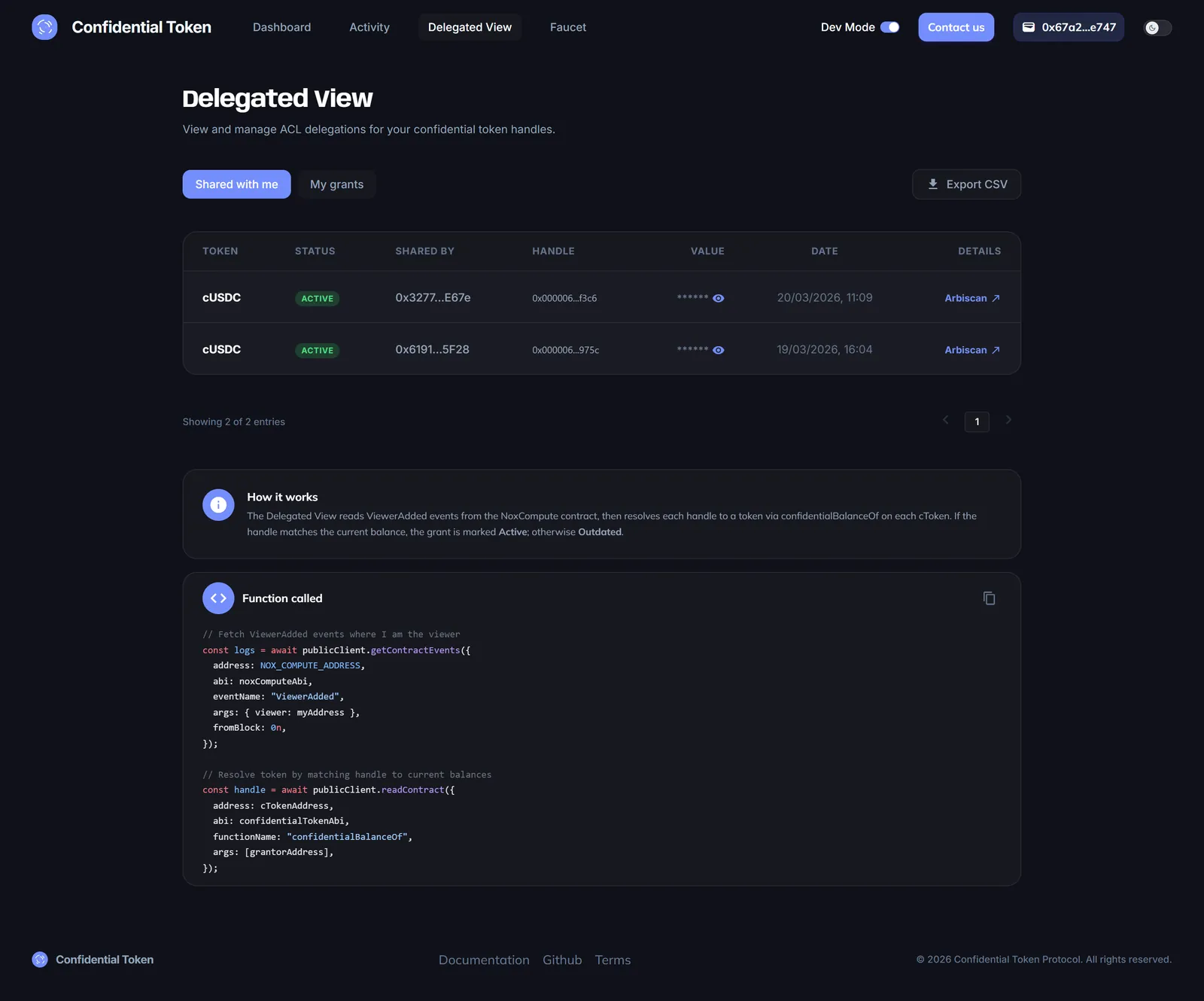Click the Export CSV button
The image size is (1204, 1001).
point(966,184)
